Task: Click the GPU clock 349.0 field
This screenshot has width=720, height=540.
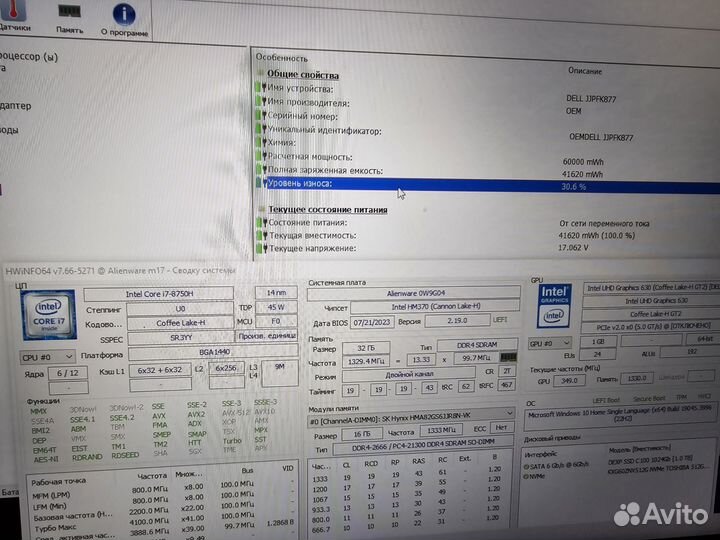Action: 569,380
